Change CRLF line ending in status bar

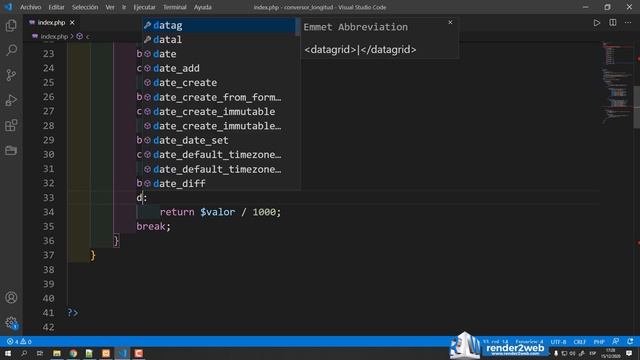[580, 342]
